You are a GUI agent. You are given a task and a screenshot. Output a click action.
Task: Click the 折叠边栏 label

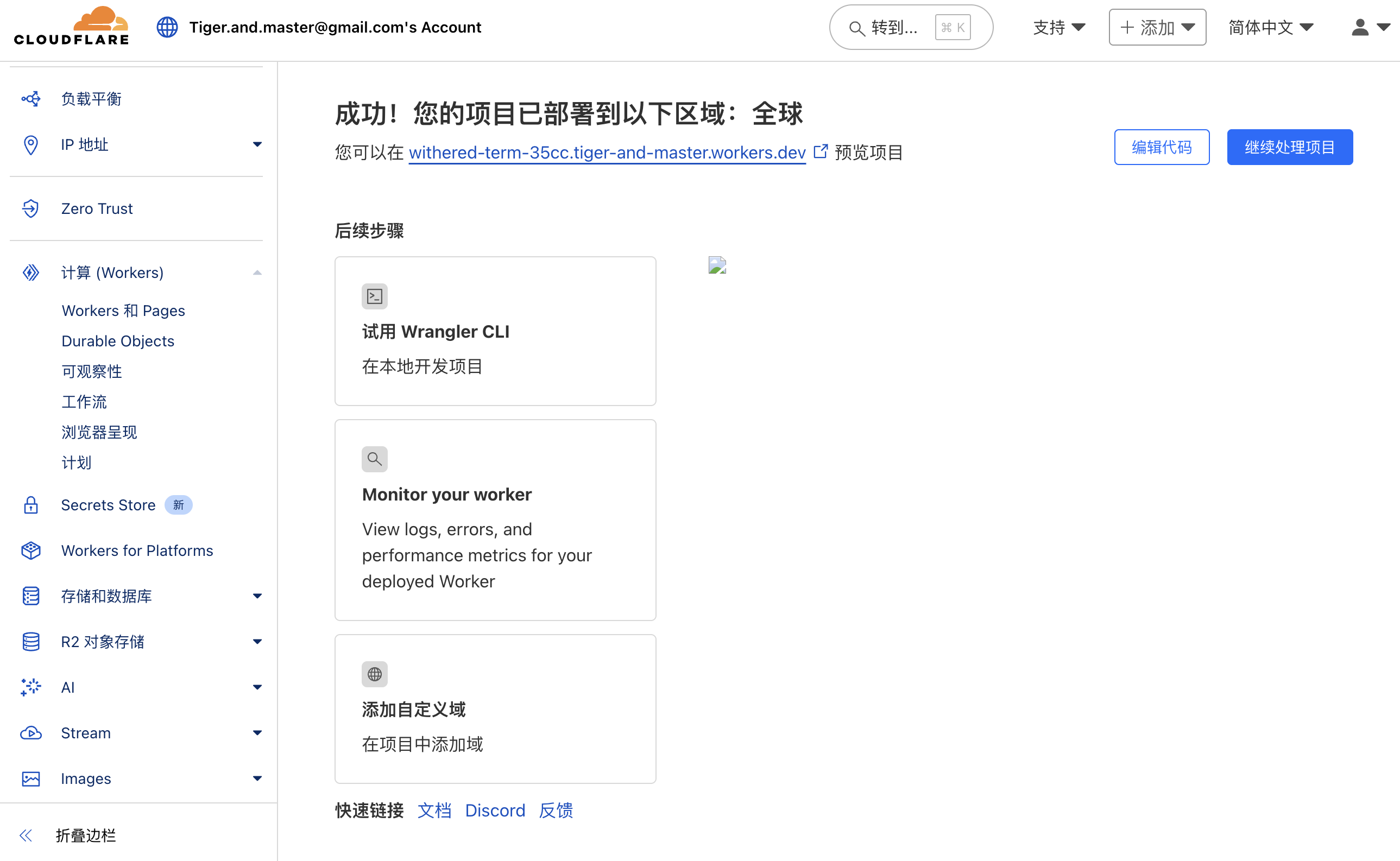pos(86,835)
